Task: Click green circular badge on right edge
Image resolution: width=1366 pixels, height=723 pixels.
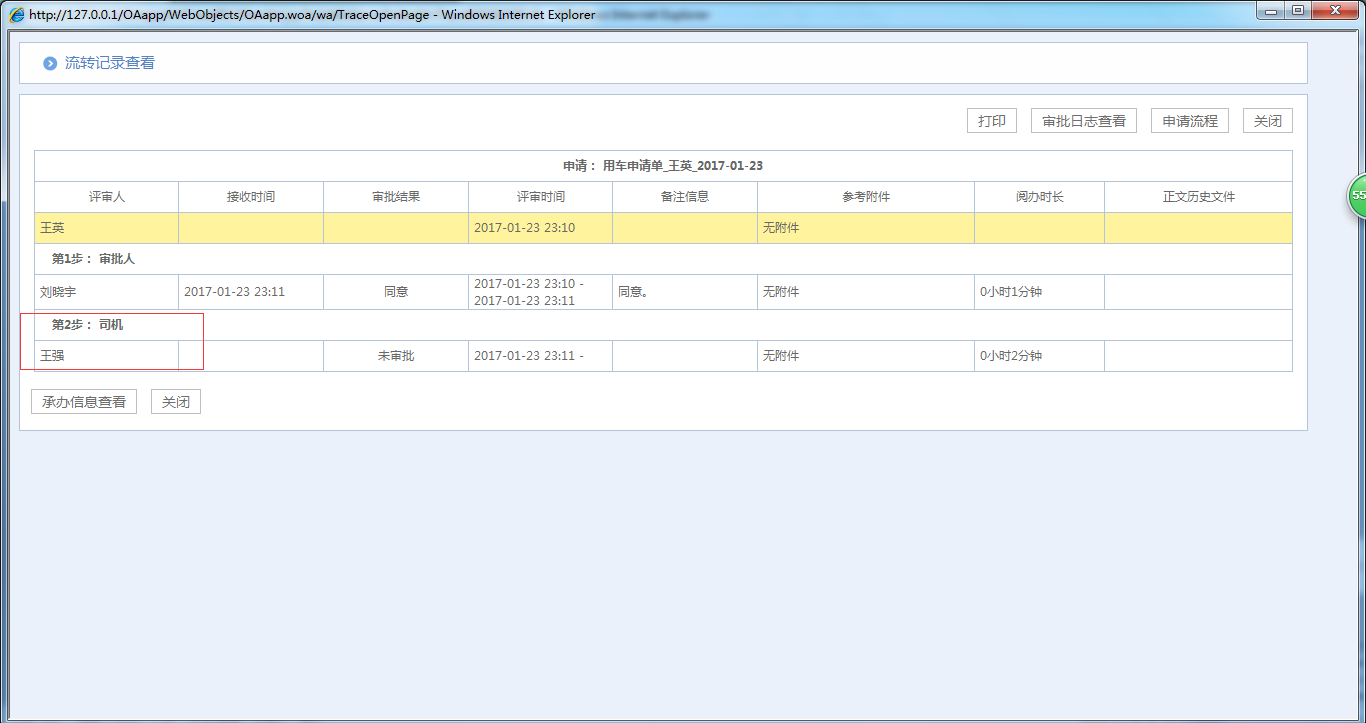Action: pyautogui.click(x=1357, y=196)
